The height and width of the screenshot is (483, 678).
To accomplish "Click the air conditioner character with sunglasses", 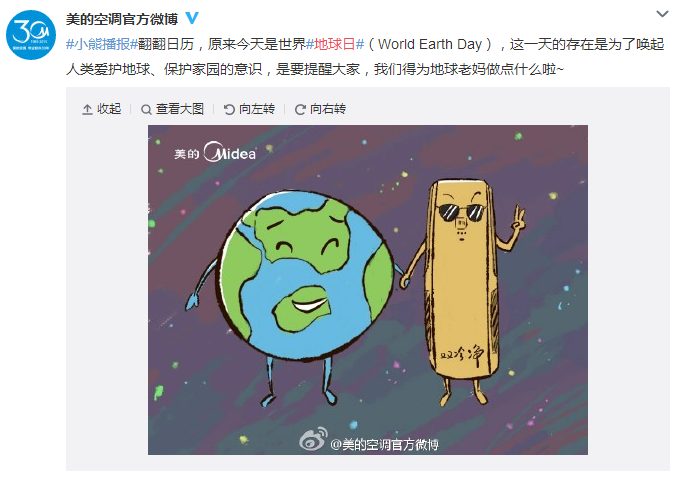I will click(463, 290).
